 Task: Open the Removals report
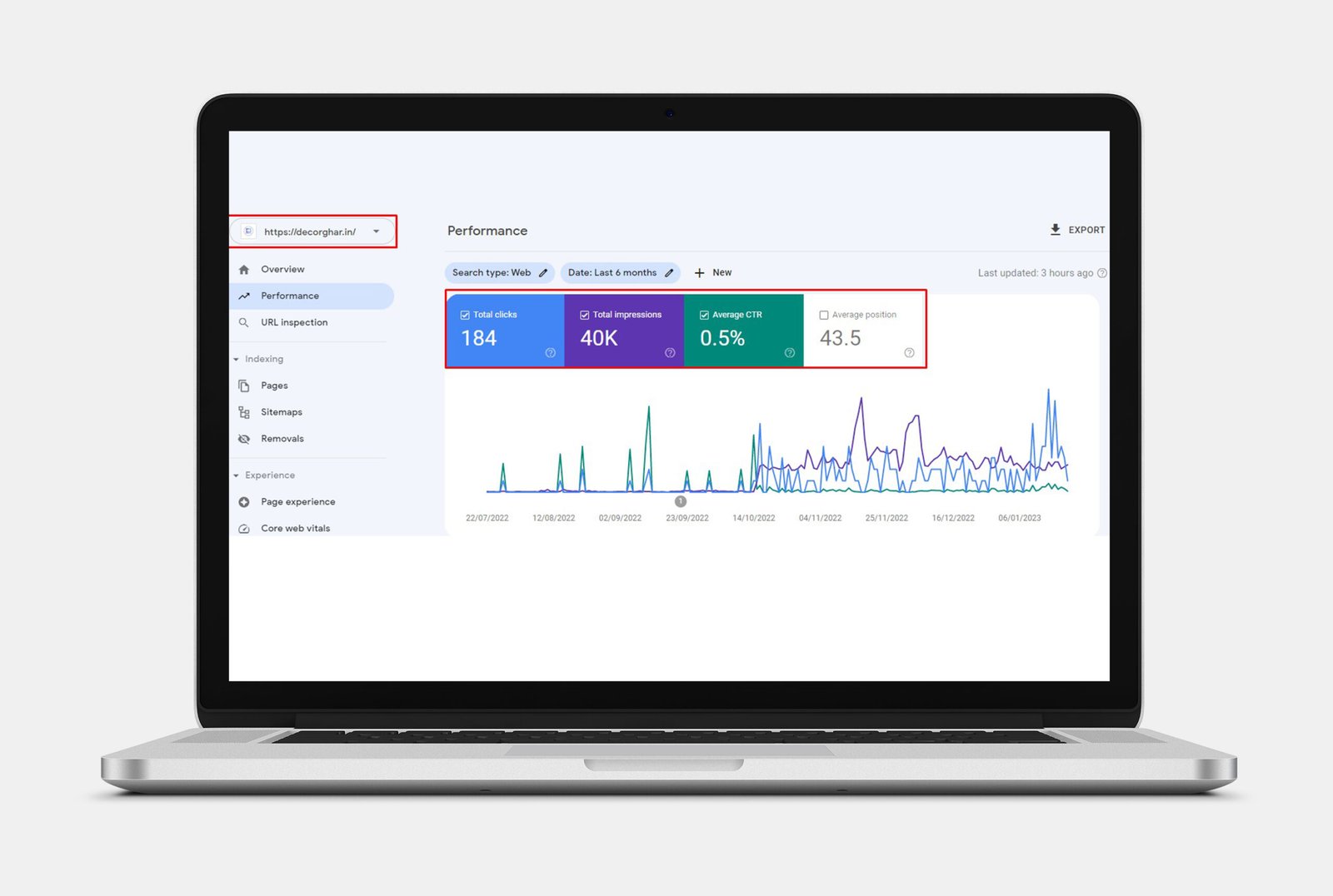(282, 439)
